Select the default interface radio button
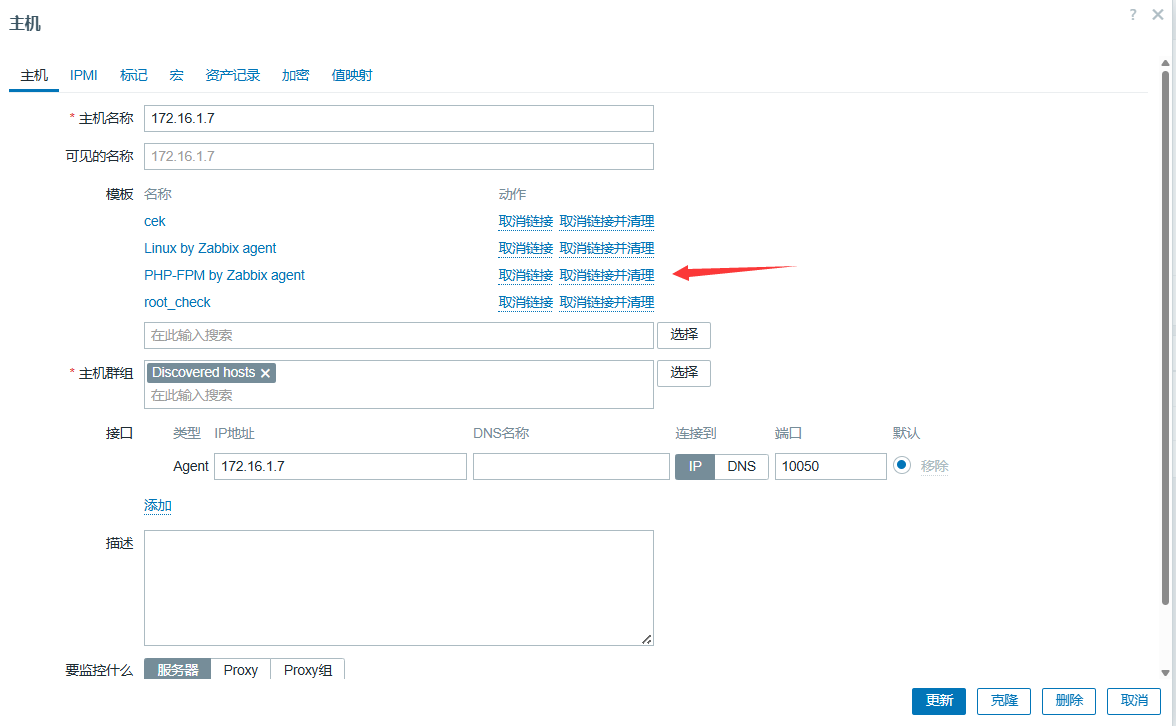Viewport: 1176px width, 726px height. [x=902, y=465]
